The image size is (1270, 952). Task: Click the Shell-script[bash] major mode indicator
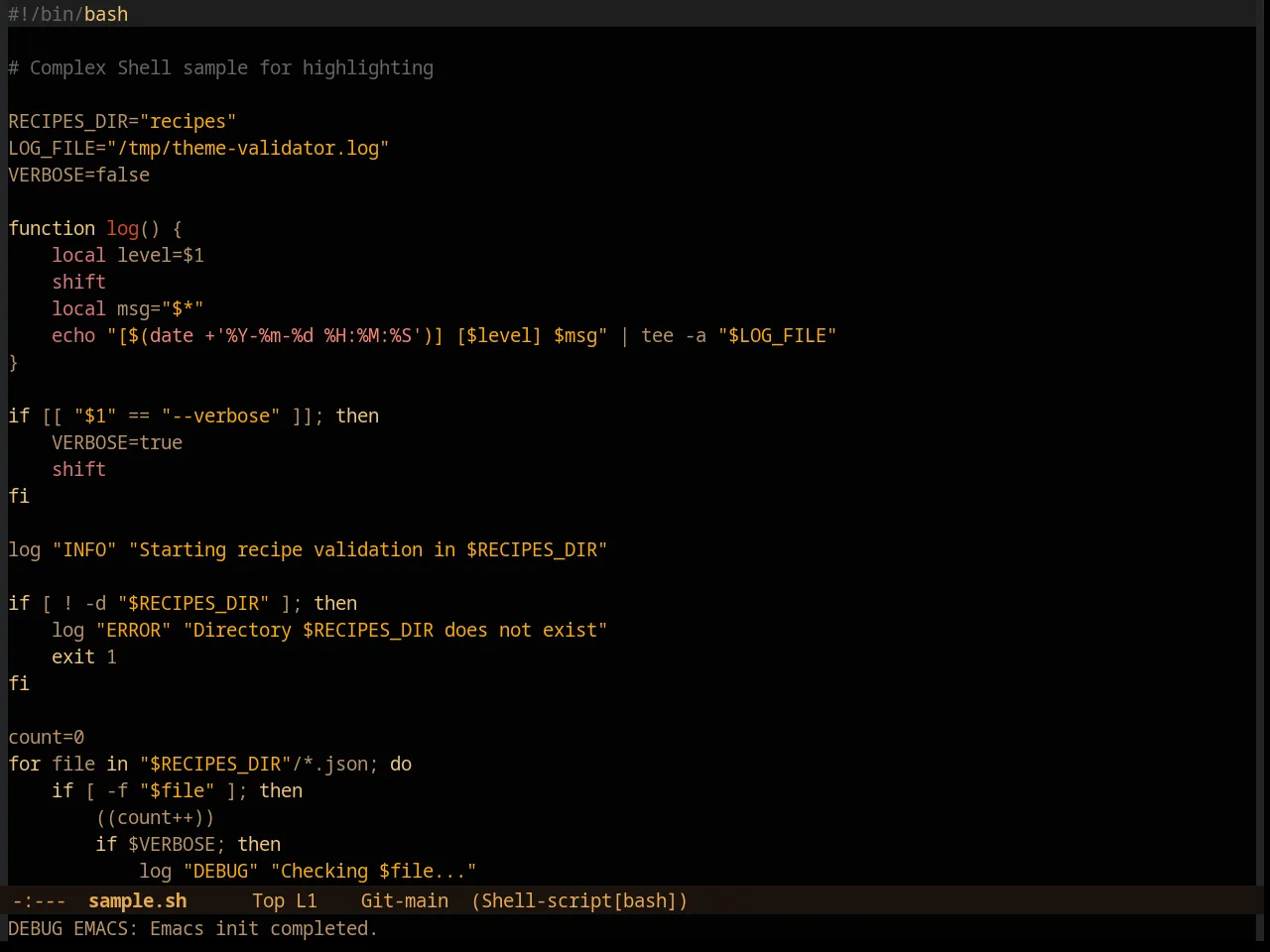(x=579, y=900)
